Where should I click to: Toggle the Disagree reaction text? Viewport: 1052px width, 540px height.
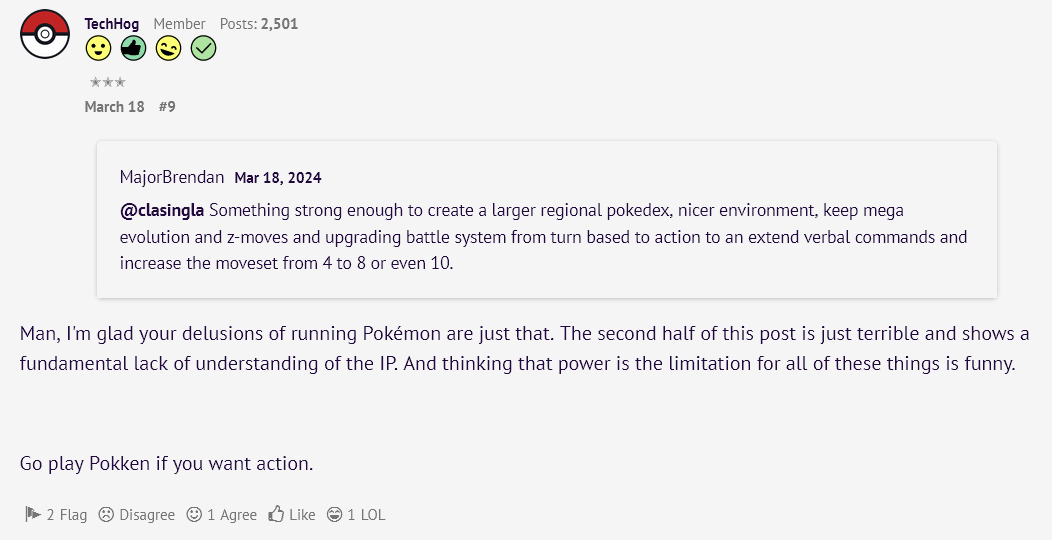click(x=147, y=515)
